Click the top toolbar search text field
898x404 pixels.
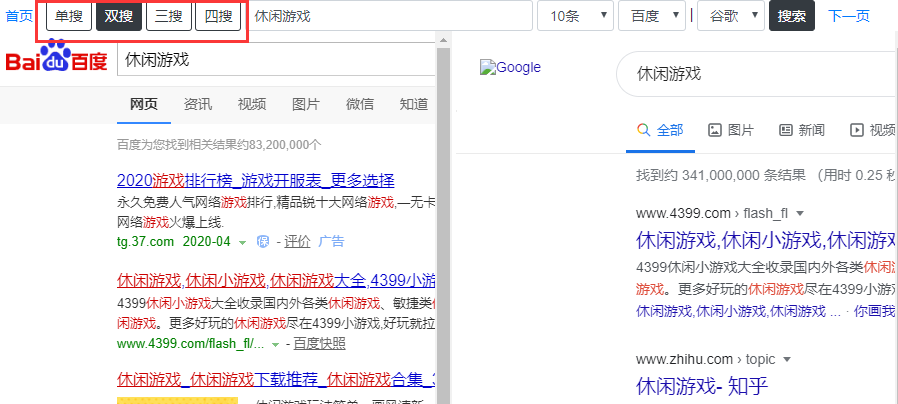391,16
